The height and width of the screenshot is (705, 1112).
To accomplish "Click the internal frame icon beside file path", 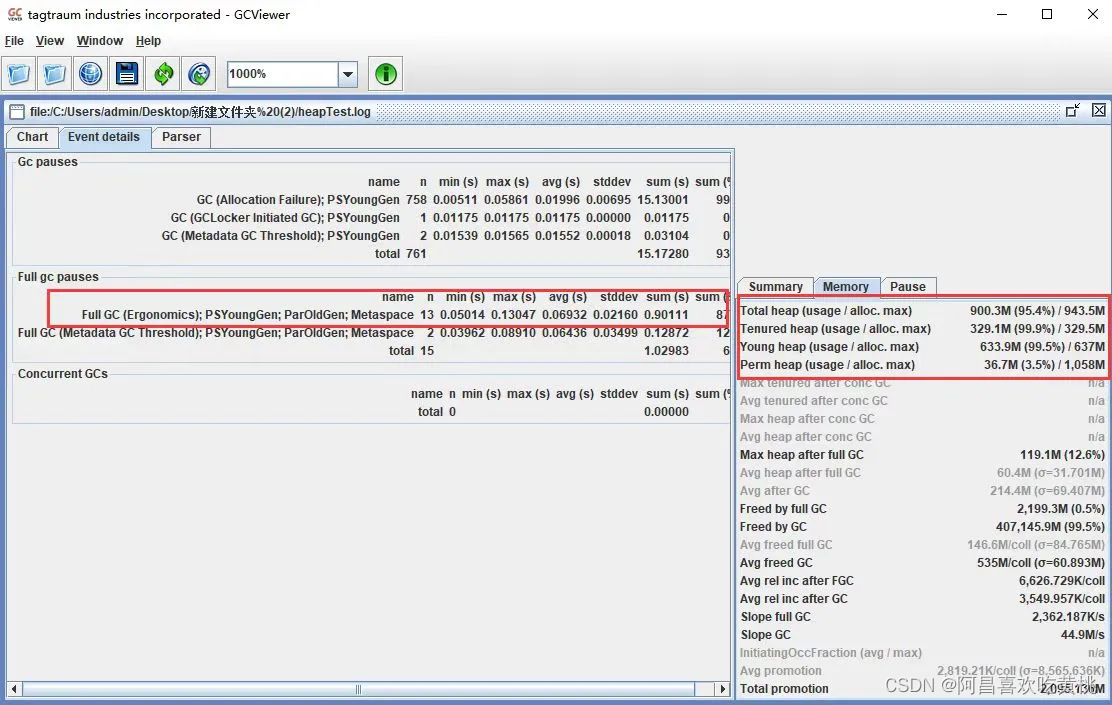I will (15, 111).
